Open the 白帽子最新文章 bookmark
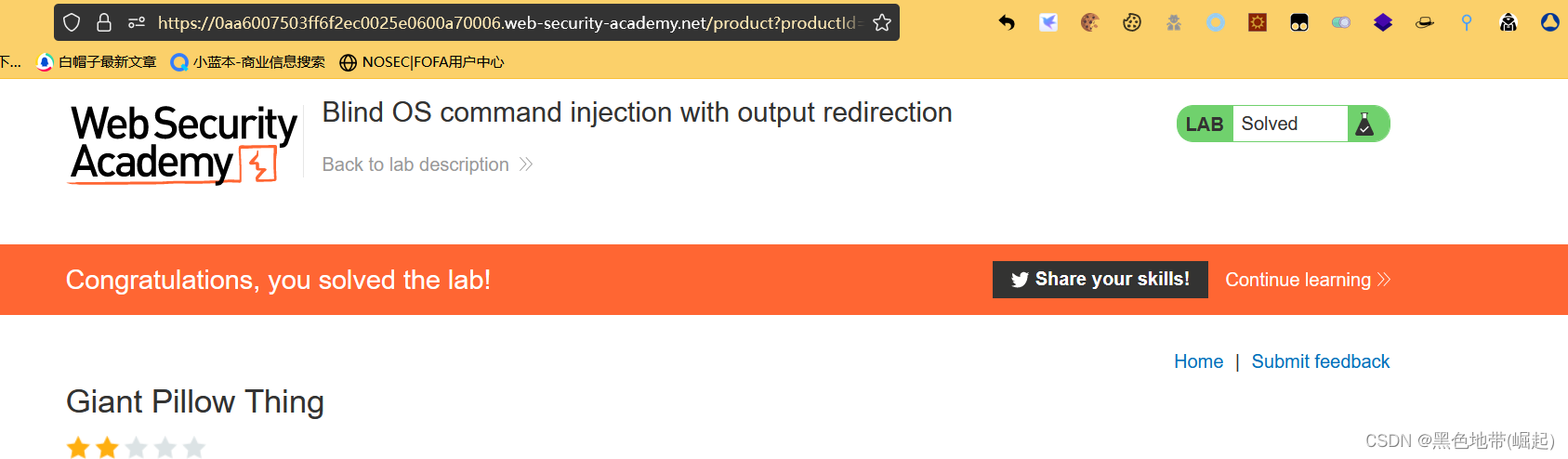Screen dimensions: 1568x459 click(97, 62)
